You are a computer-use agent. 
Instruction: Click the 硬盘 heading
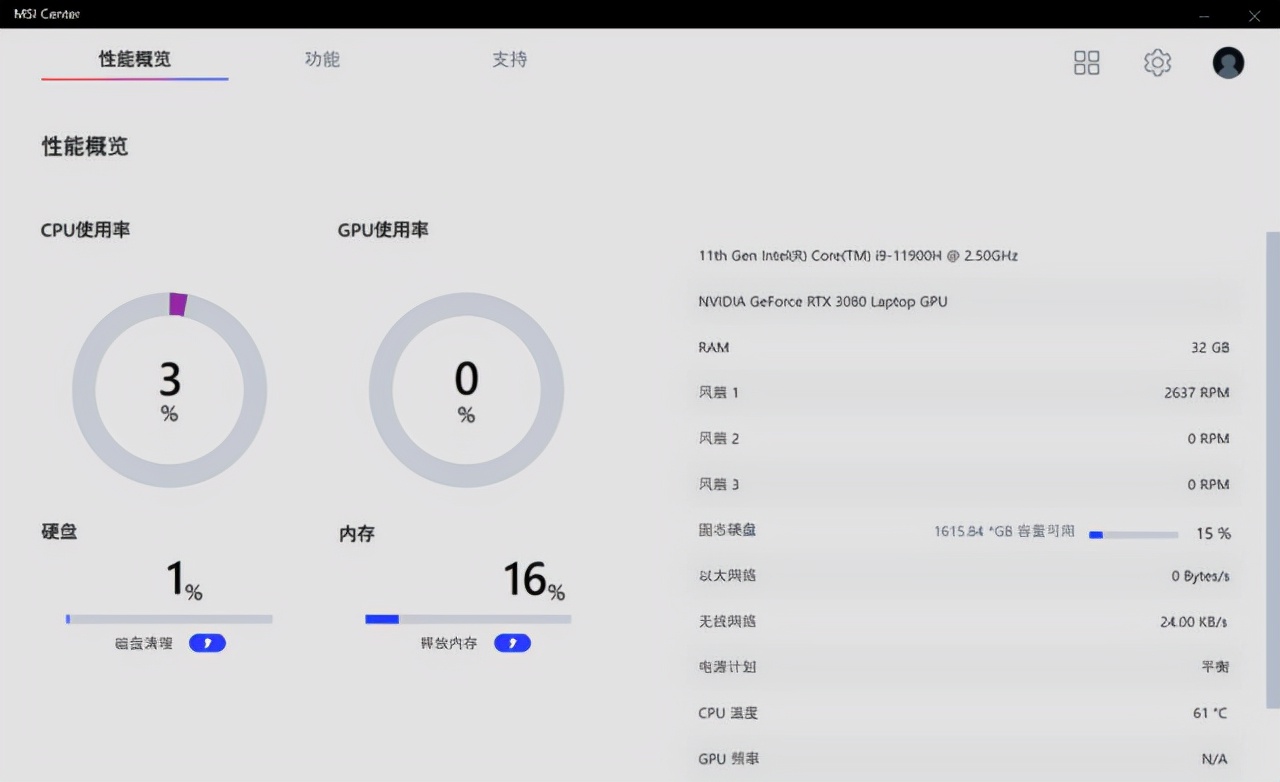tap(59, 532)
